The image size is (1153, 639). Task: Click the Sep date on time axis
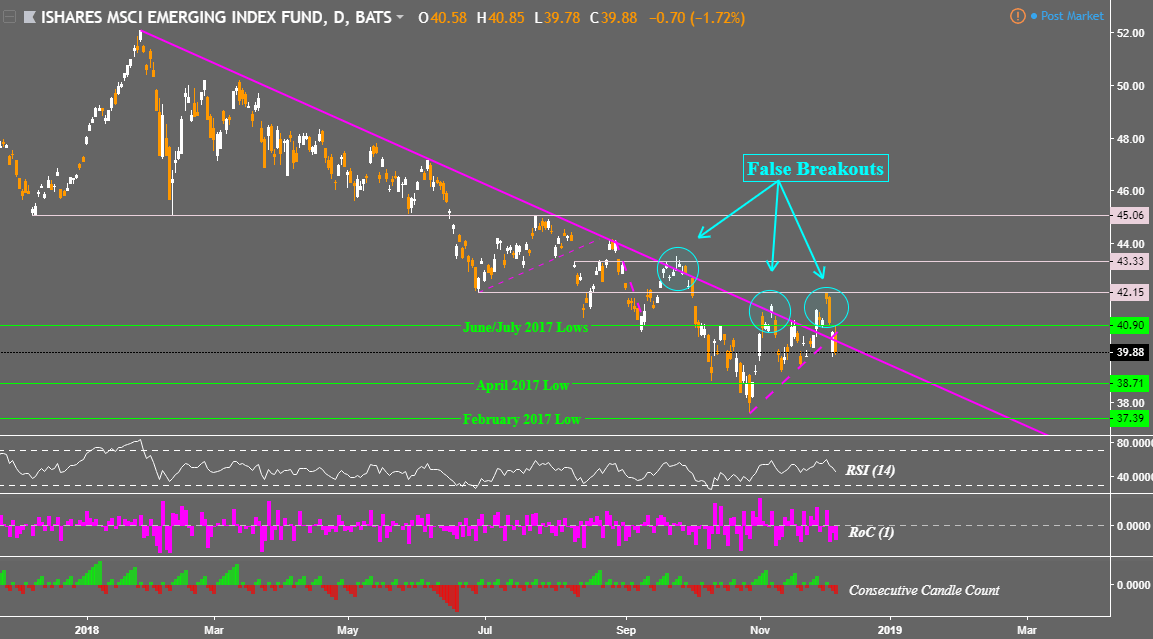pos(626,630)
